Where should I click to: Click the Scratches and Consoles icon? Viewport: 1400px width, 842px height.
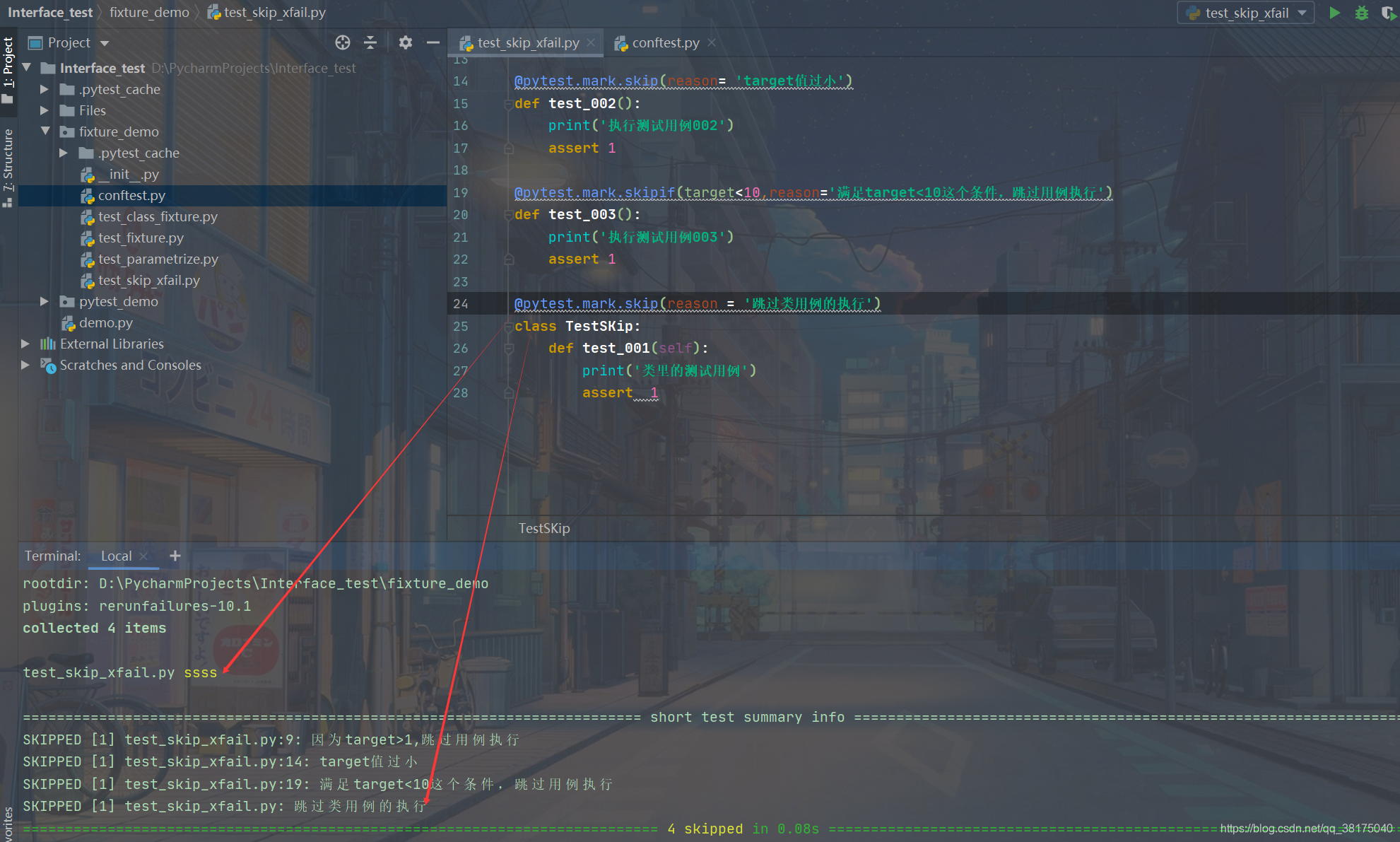pos(48,365)
